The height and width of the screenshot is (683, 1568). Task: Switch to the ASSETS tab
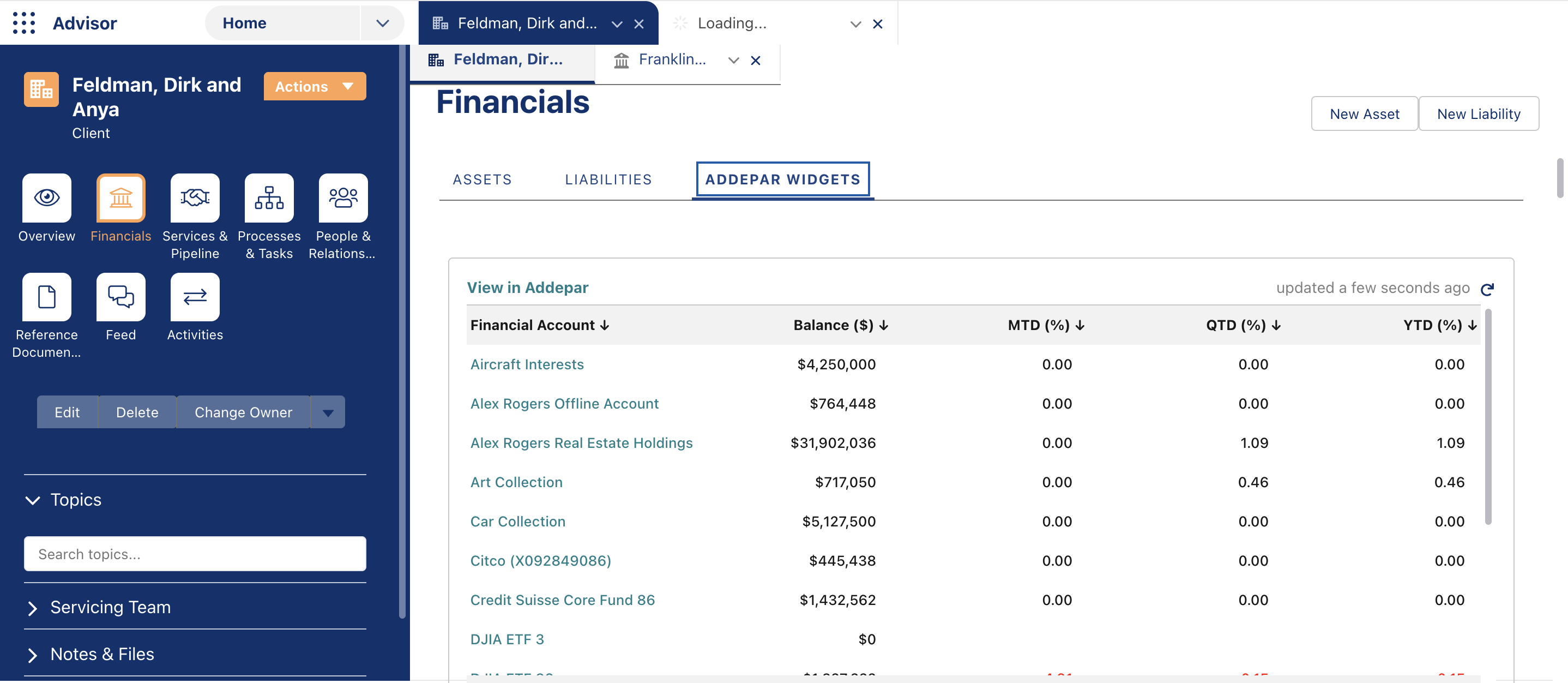pyautogui.click(x=482, y=179)
